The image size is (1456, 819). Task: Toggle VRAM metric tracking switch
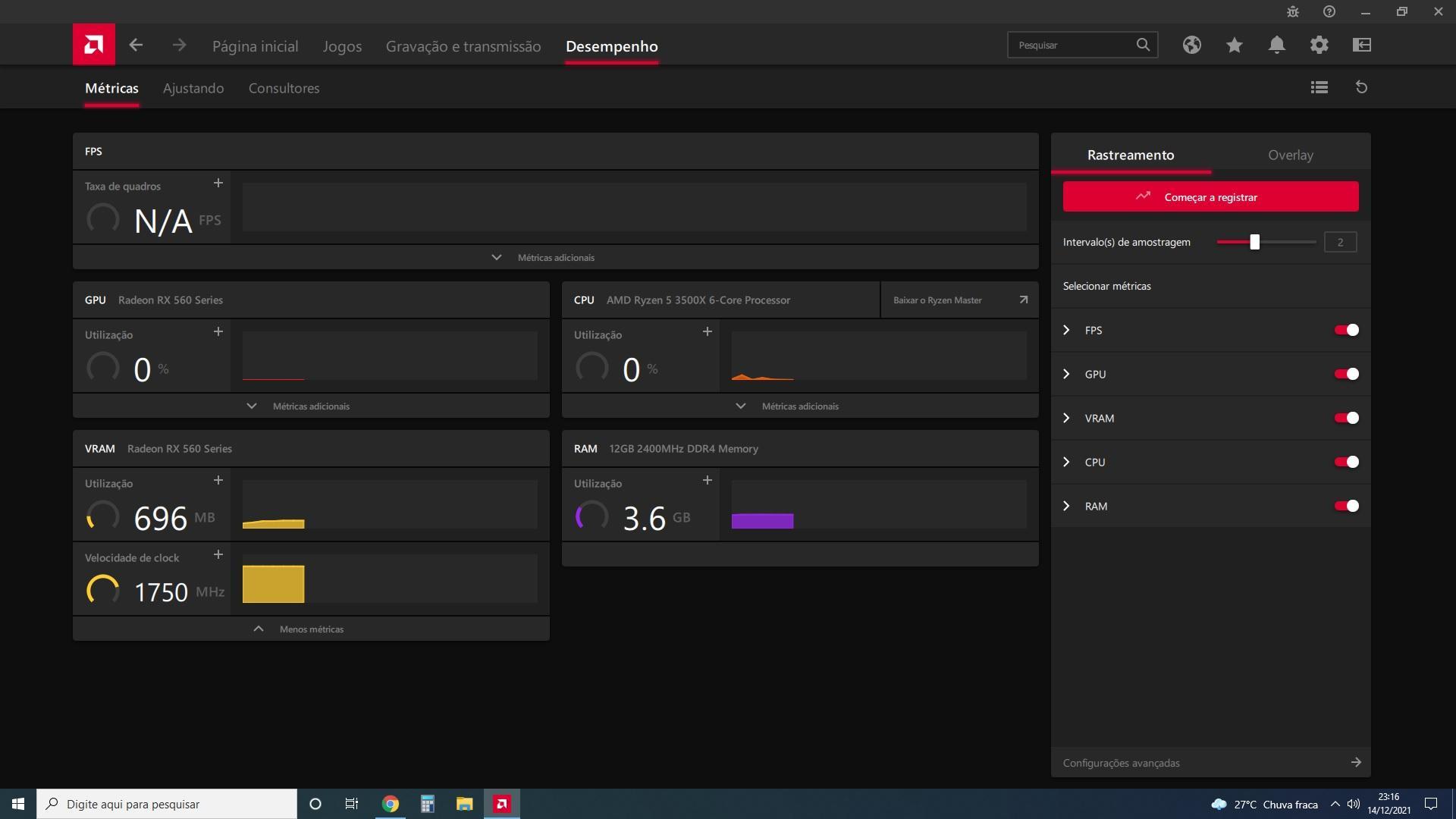(x=1347, y=418)
